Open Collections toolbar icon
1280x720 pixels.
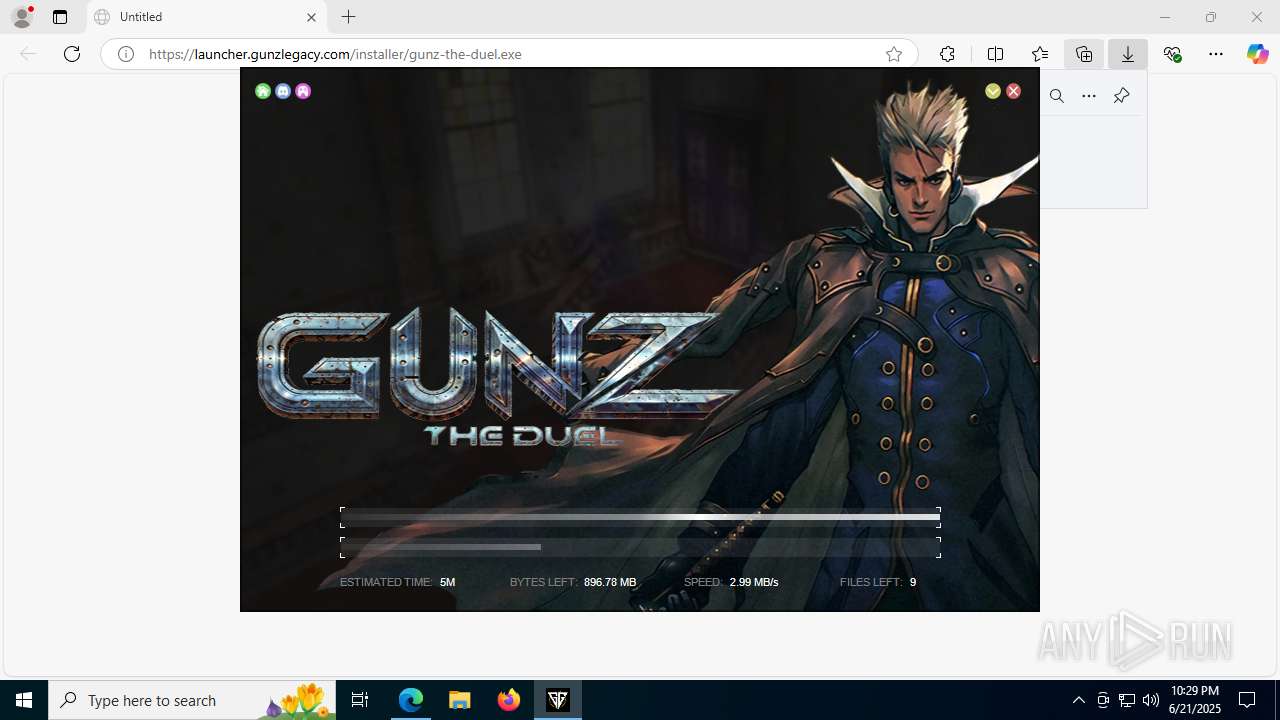1084,54
